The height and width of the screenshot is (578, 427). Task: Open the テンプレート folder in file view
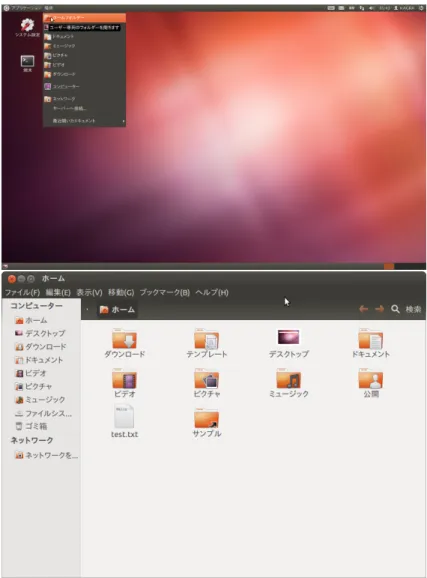(206, 343)
